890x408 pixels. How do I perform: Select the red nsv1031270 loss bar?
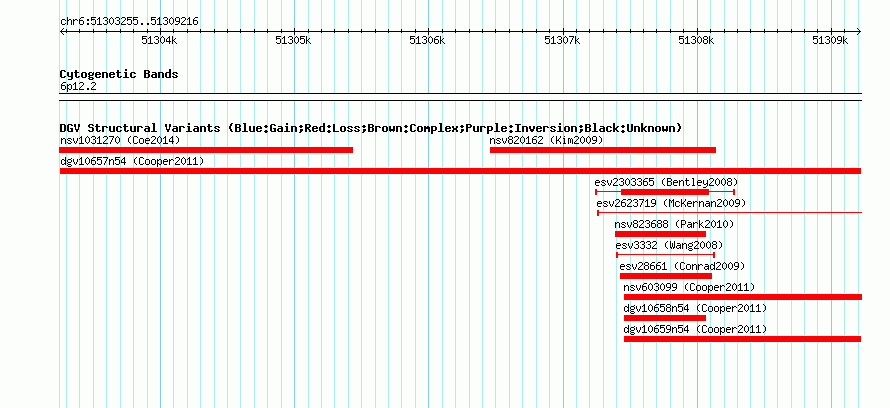pyautogui.click(x=206, y=150)
